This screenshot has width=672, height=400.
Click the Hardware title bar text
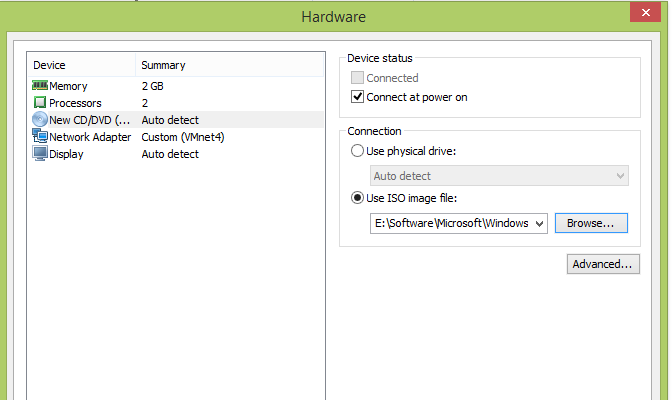(x=333, y=16)
